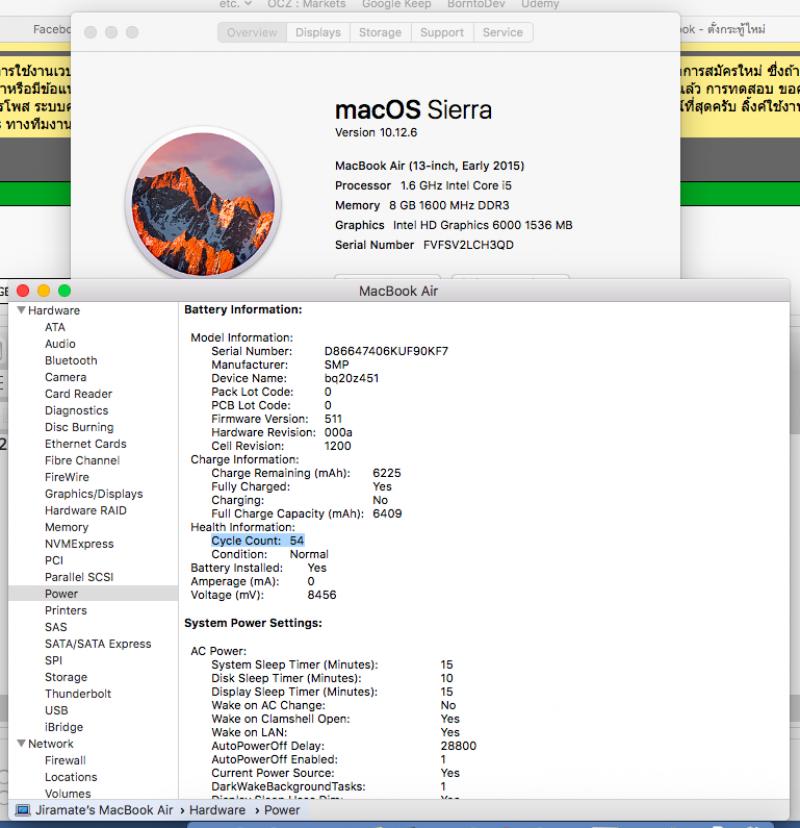Click the Full Charge Capacity value 6409
This screenshot has height=828, width=800.
click(x=387, y=514)
